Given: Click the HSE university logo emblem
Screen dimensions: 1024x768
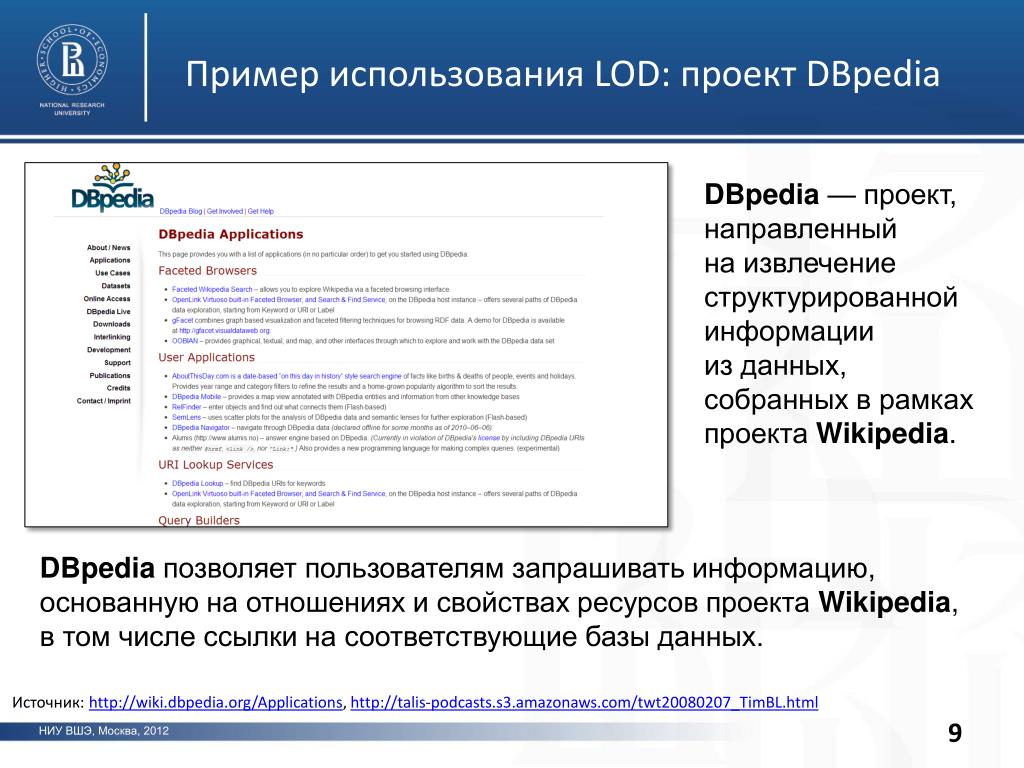Looking at the screenshot, I should 72,60.
